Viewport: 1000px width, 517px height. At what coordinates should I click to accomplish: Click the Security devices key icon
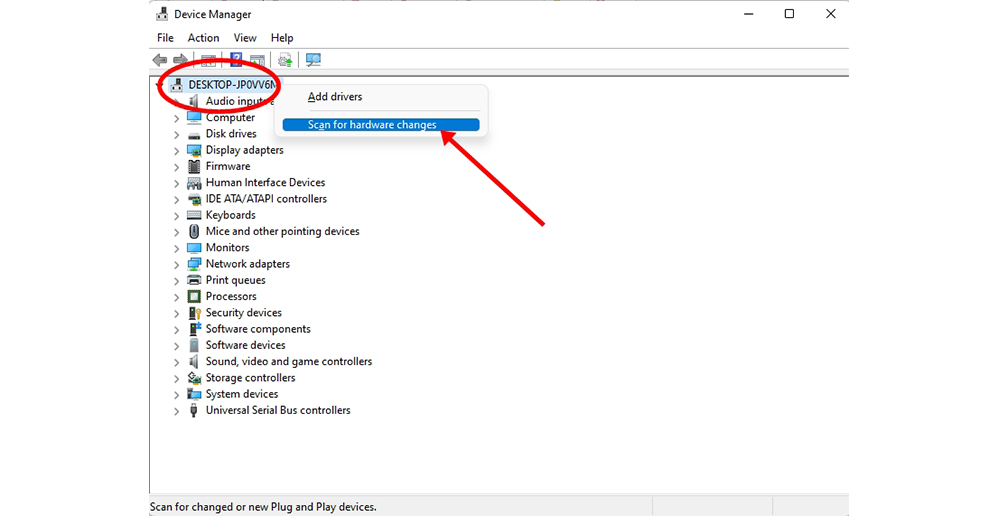(195, 313)
